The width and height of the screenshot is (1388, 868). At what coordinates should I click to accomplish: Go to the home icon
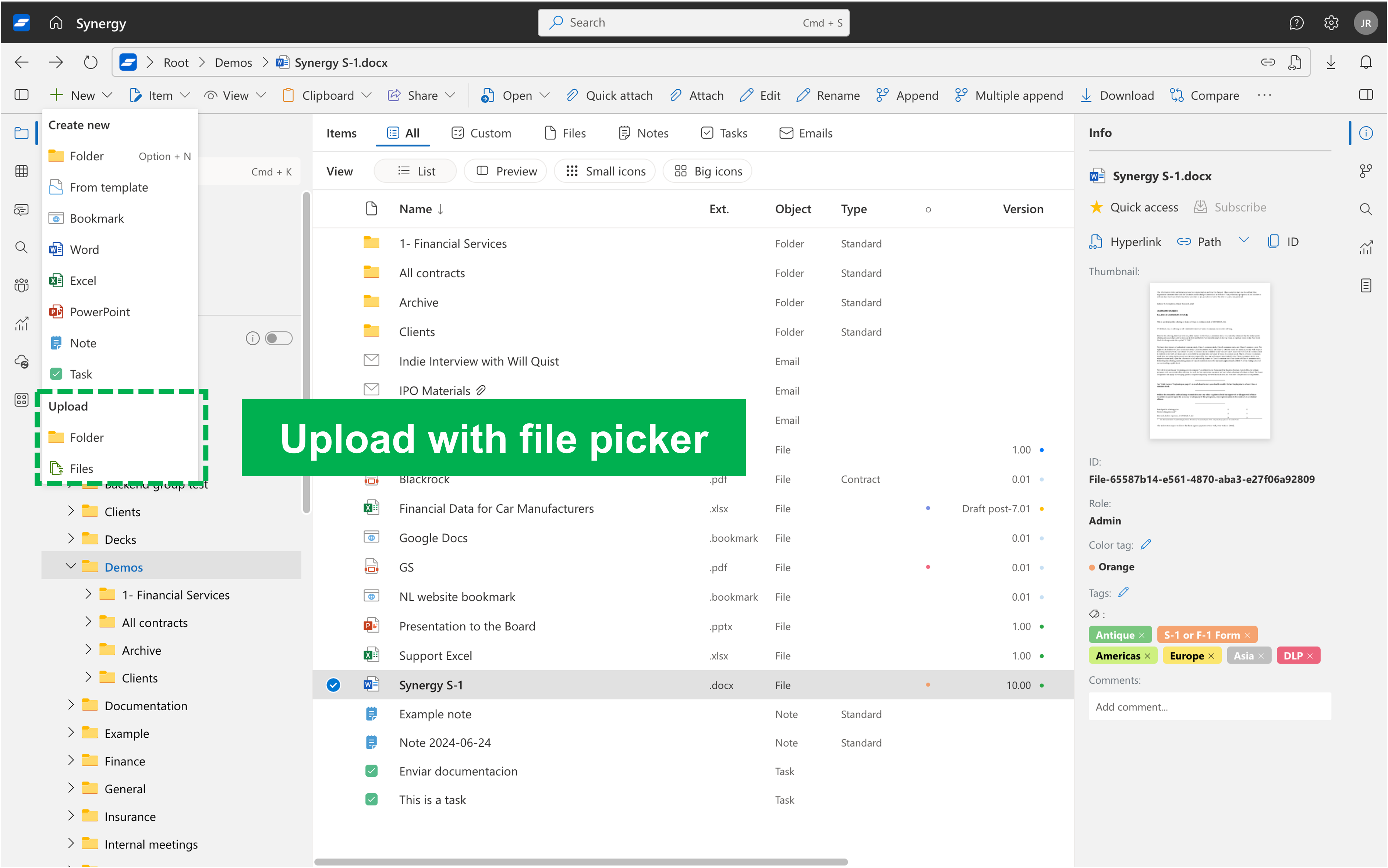(56, 23)
